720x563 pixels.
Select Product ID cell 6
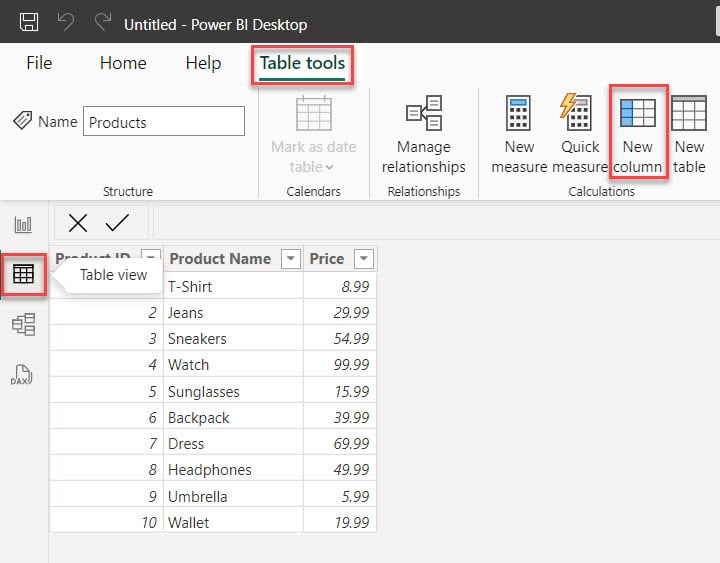coord(107,417)
